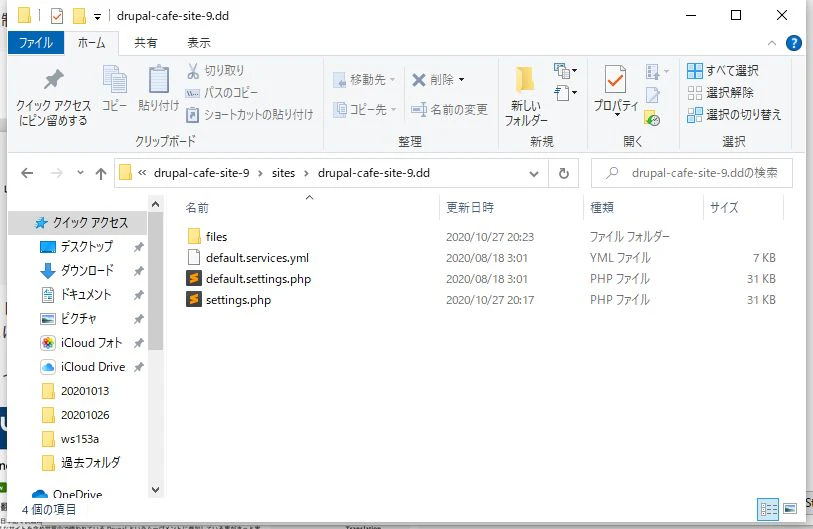Switch to the View (表示) tab
This screenshot has height=529, width=813.
pyautogui.click(x=199, y=43)
